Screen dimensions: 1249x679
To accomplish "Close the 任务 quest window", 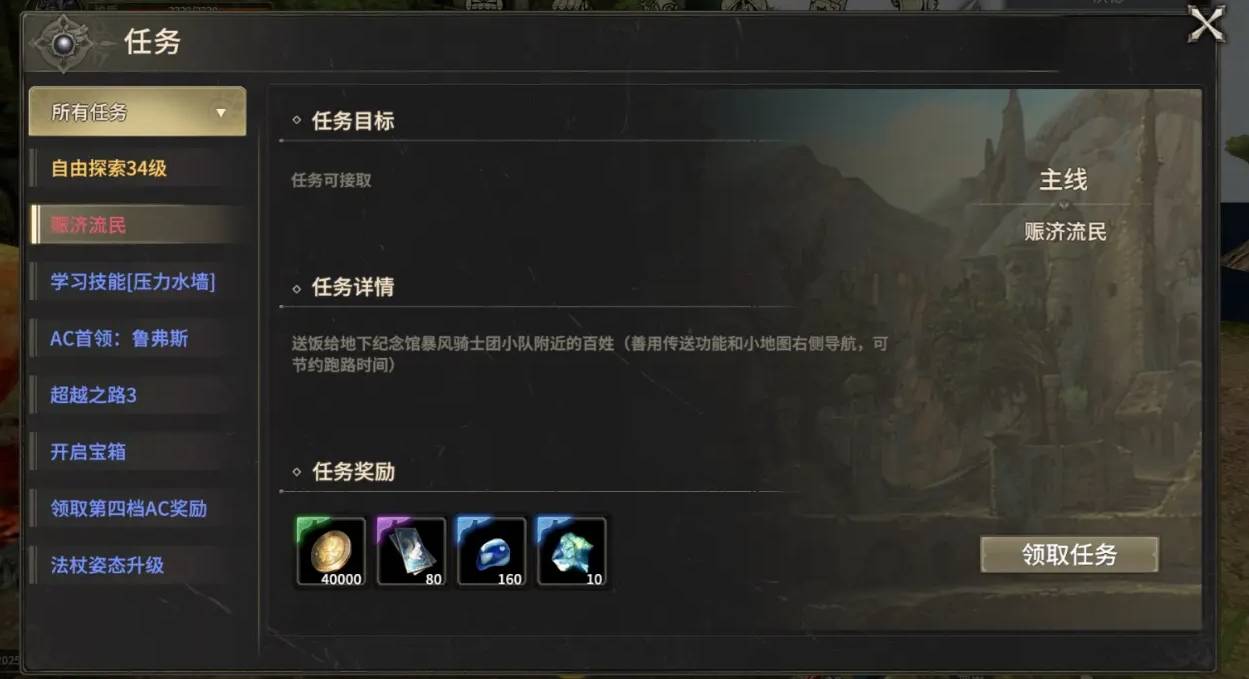I will 1206,24.
